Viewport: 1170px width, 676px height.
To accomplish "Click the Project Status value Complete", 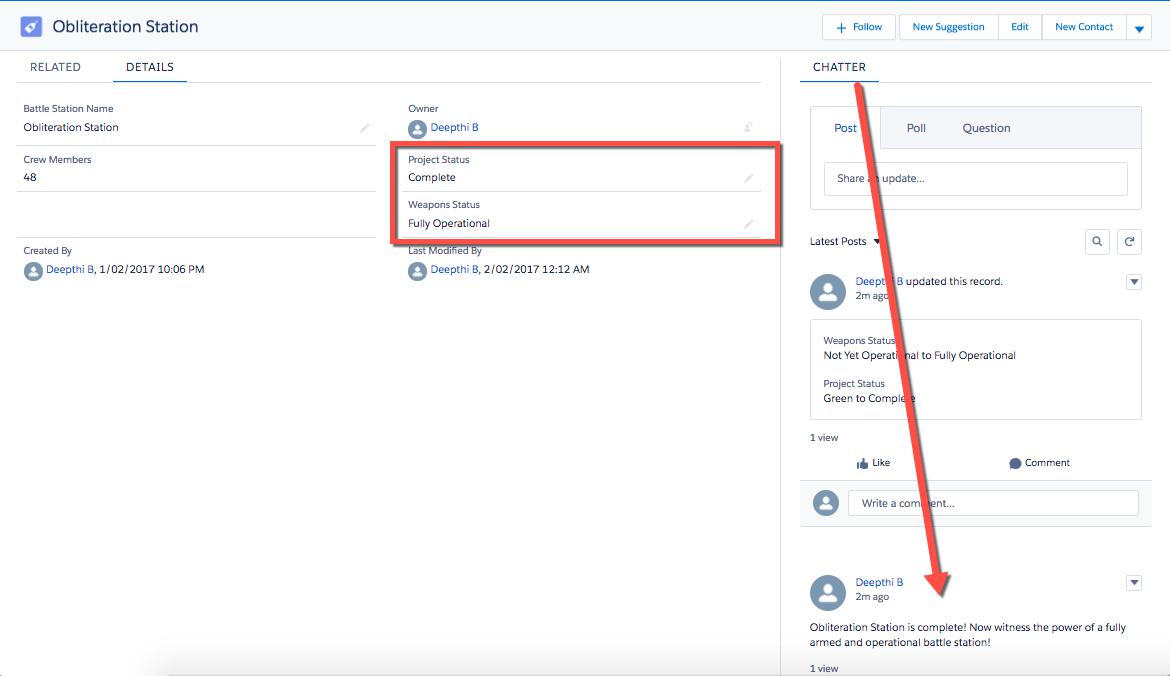I will (x=432, y=178).
